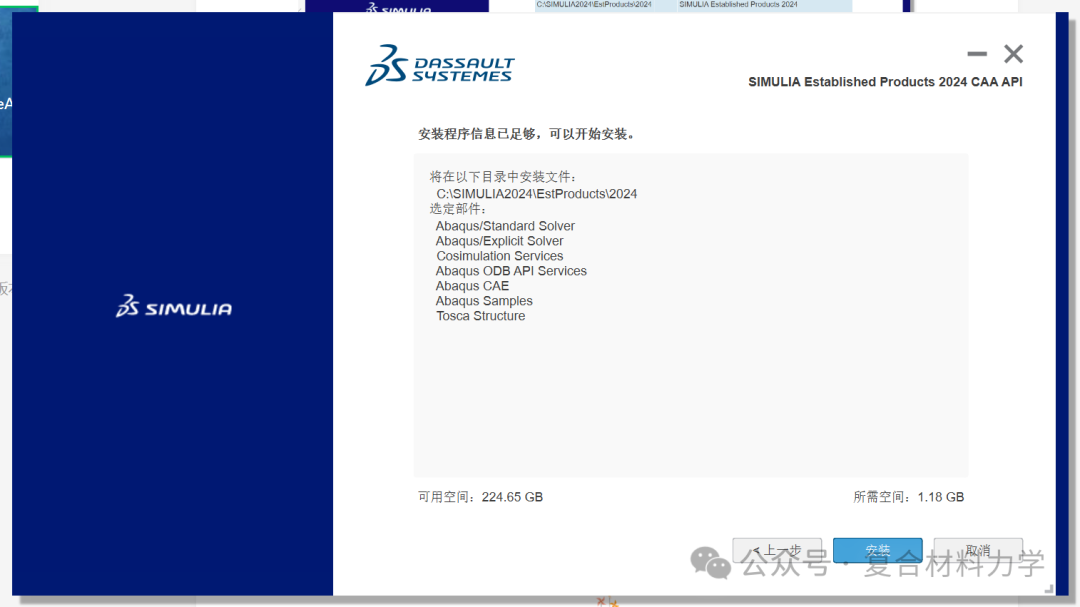This screenshot has height=607, width=1080.
Task: Click the 将在以下目录中安装文件 label
Action: (503, 177)
